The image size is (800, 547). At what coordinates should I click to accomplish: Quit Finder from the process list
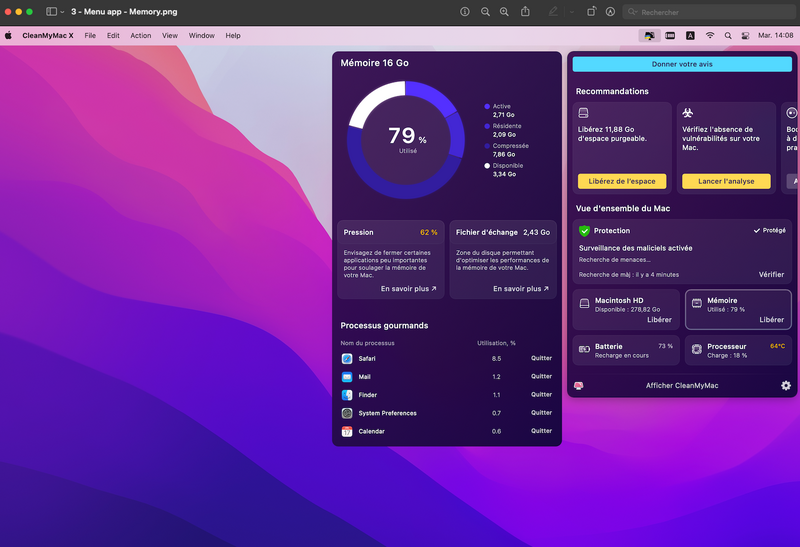coord(541,394)
